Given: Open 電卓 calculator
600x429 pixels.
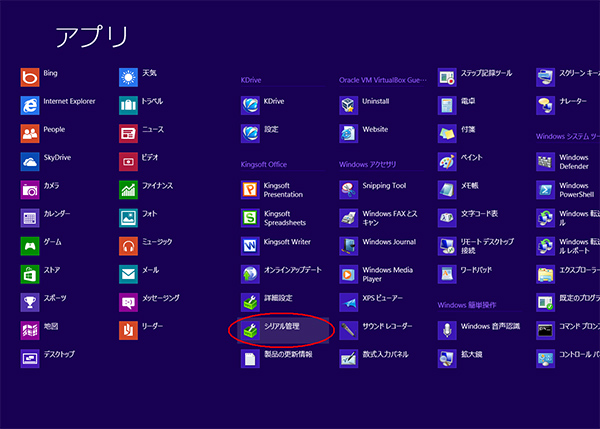Looking at the screenshot, I should pyautogui.click(x=447, y=105).
